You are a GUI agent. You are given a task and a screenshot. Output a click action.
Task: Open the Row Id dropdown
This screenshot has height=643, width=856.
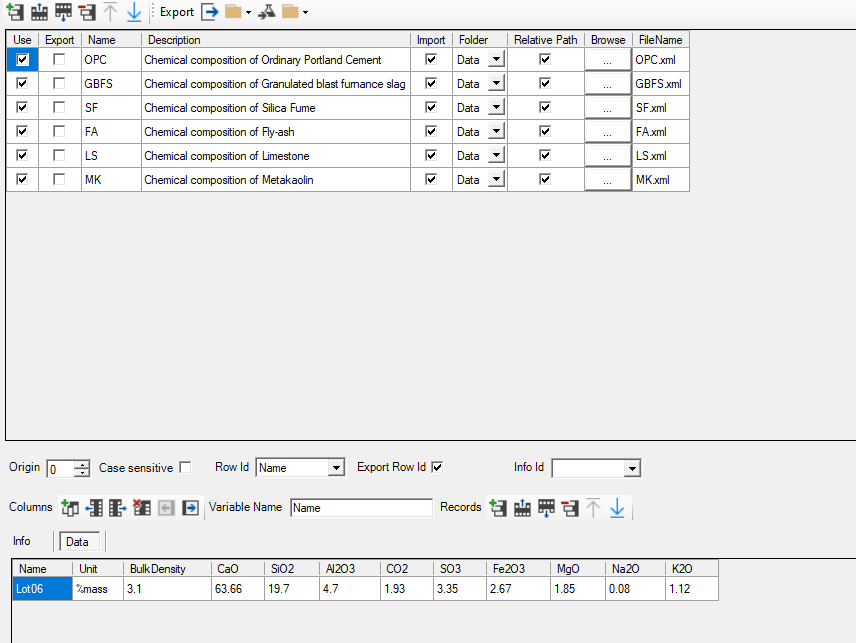coord(336,468)
